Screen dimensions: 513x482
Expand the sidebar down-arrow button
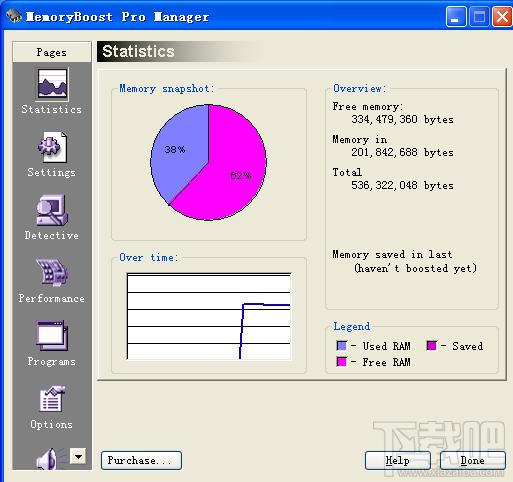78,456
